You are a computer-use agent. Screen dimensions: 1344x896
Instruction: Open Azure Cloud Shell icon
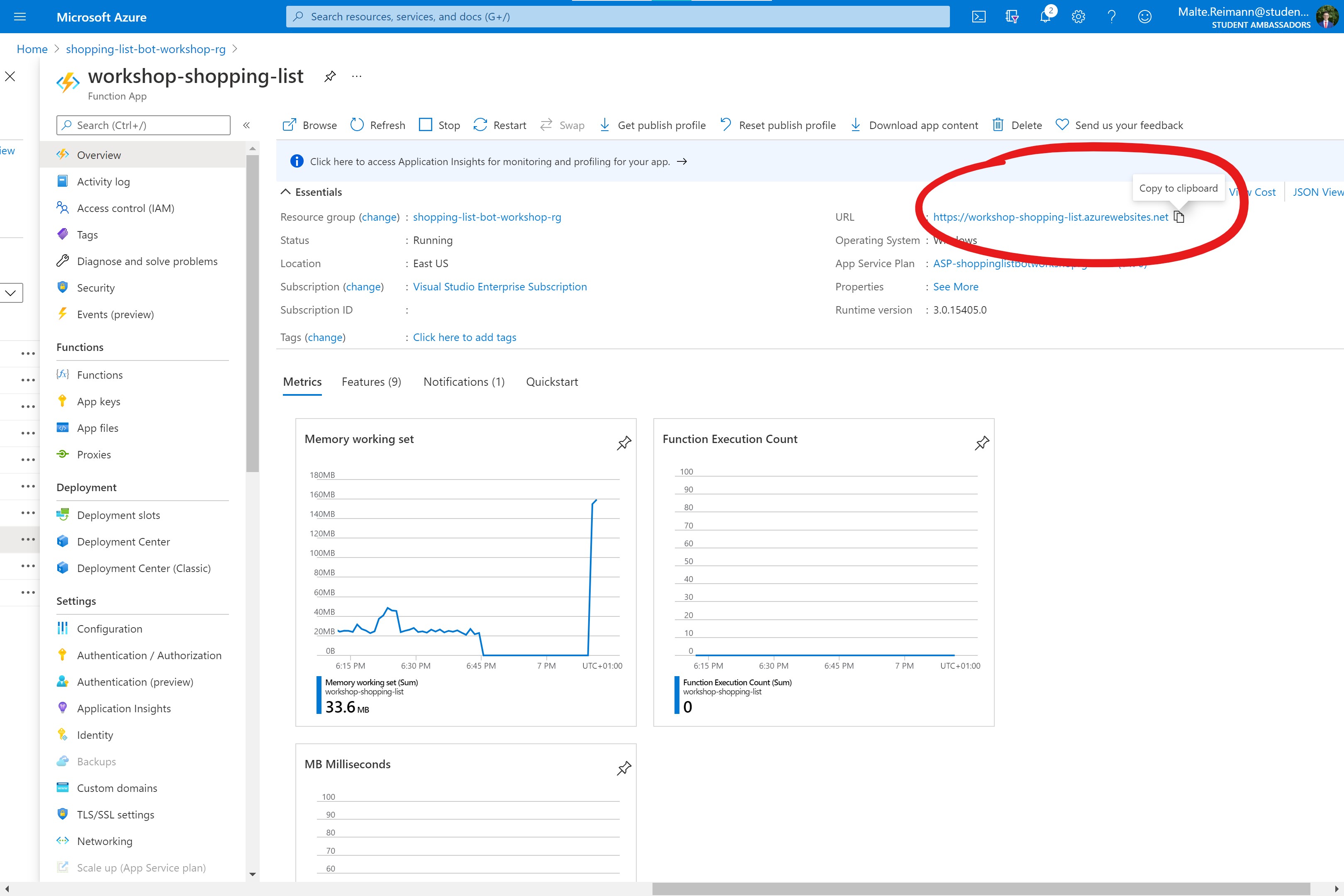tap(978, 17)
